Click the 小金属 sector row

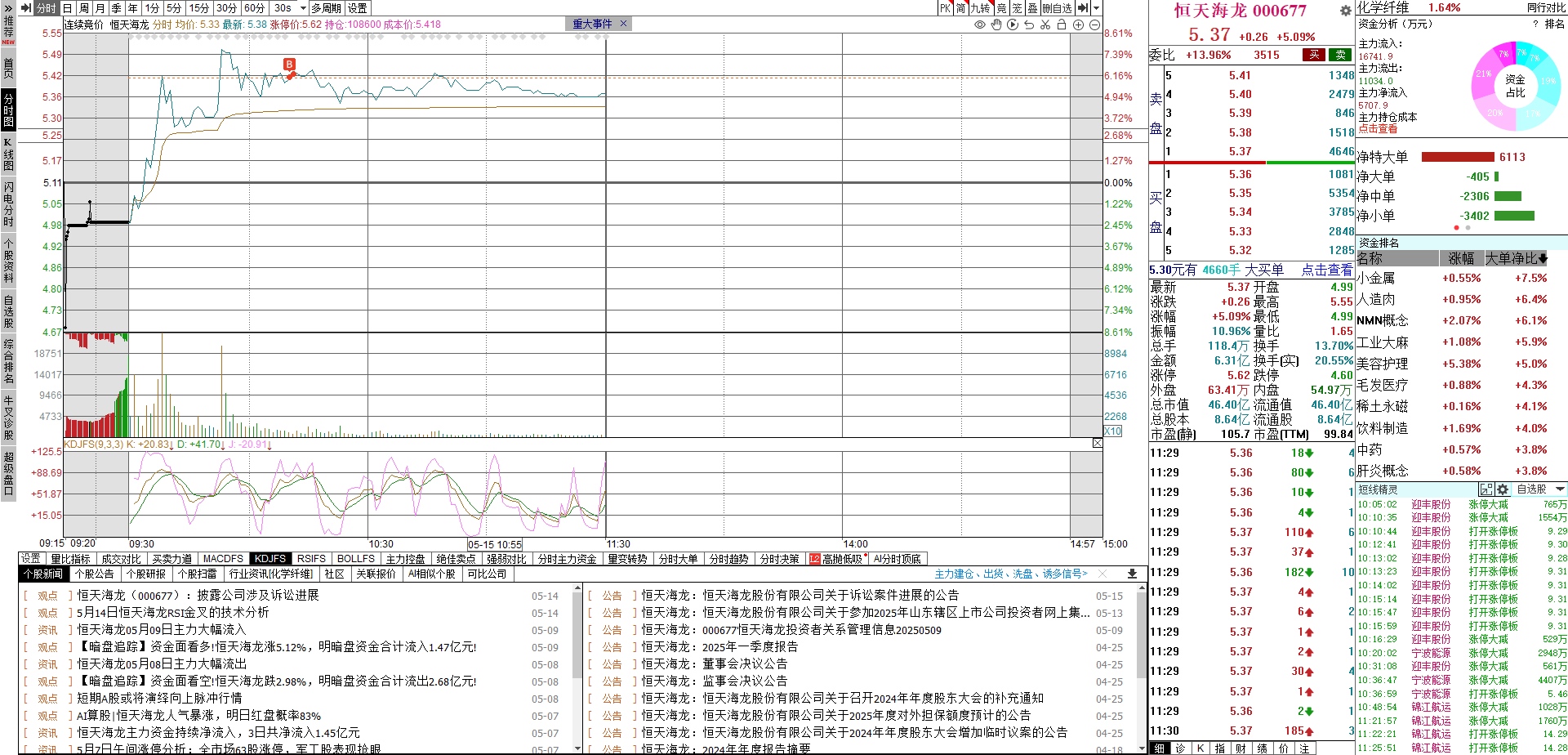click(x=1461, y=279)
